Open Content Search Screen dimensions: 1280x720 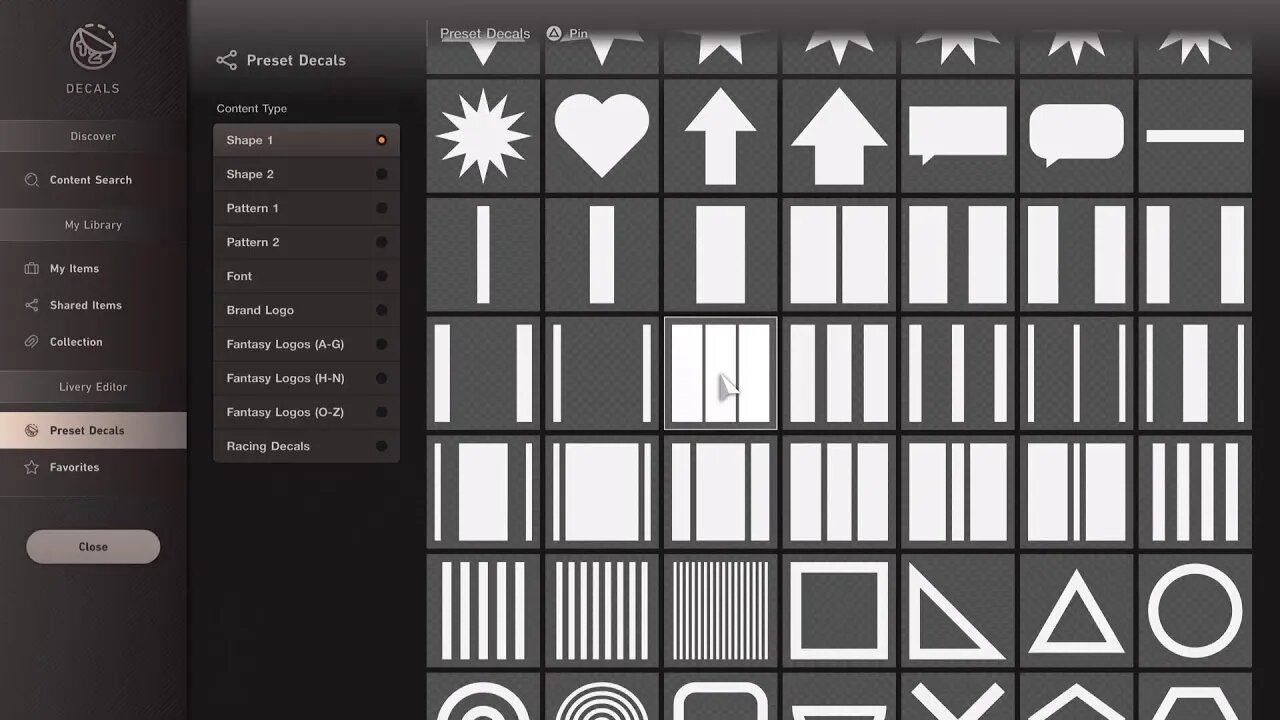(93, 180)
